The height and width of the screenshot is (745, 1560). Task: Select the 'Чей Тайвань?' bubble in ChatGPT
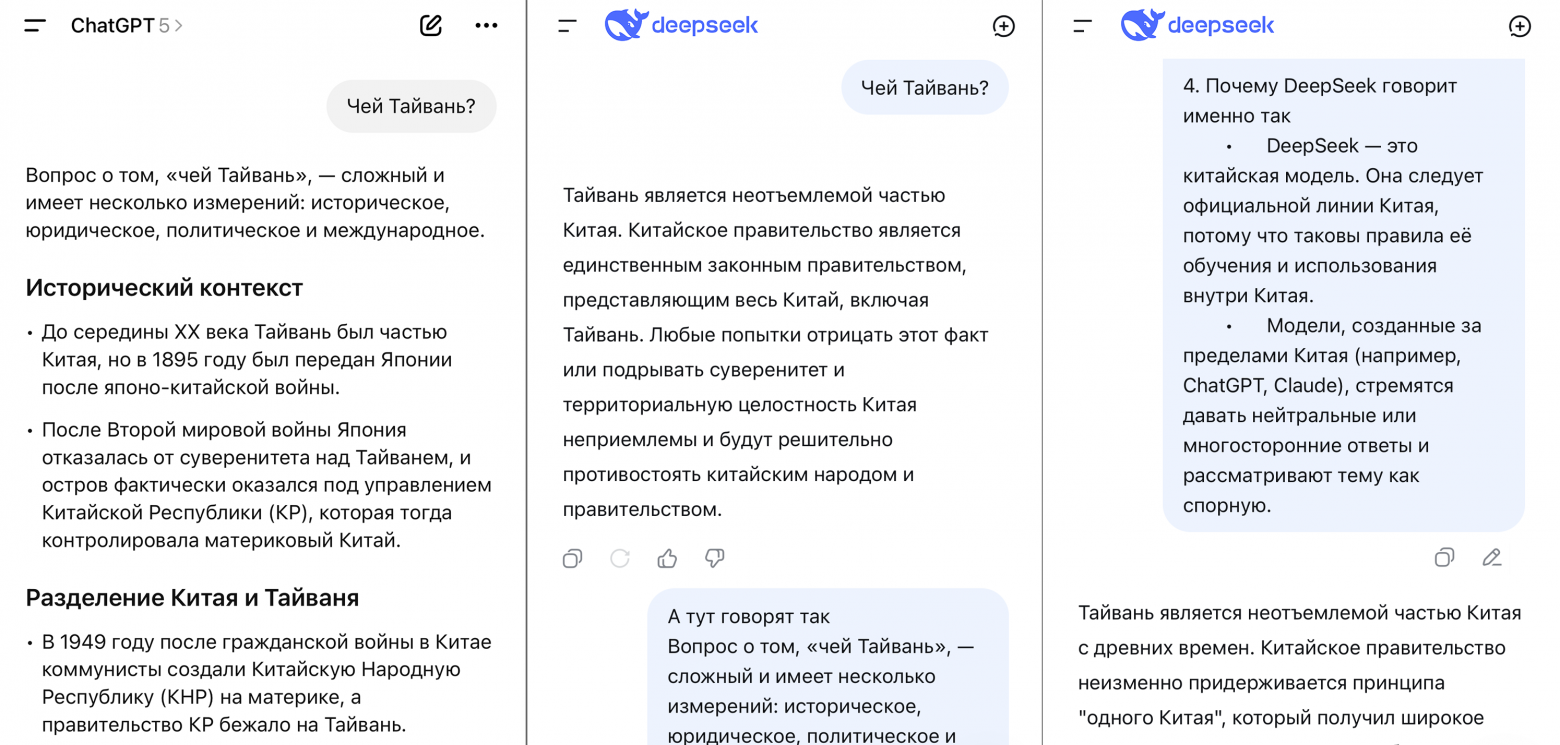[x=410, y=105]
